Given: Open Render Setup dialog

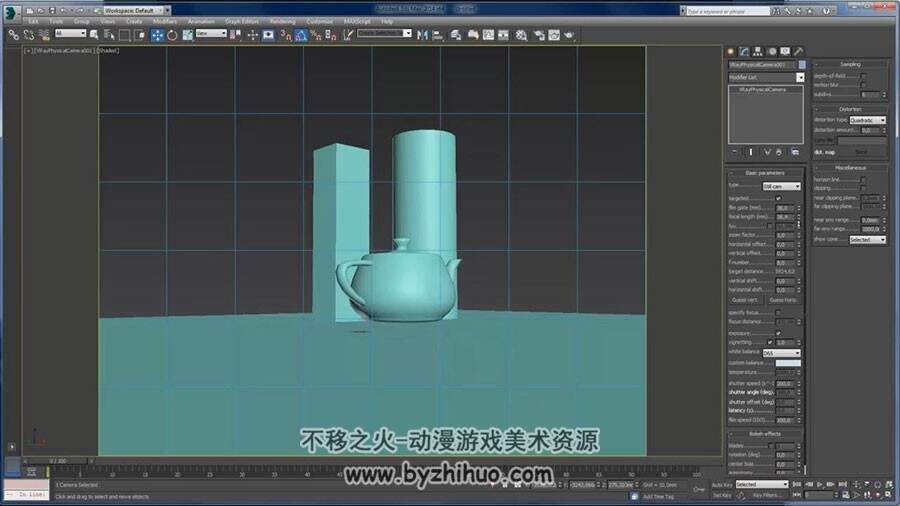Looking at the screenshot, I should (x=539, y=35).
